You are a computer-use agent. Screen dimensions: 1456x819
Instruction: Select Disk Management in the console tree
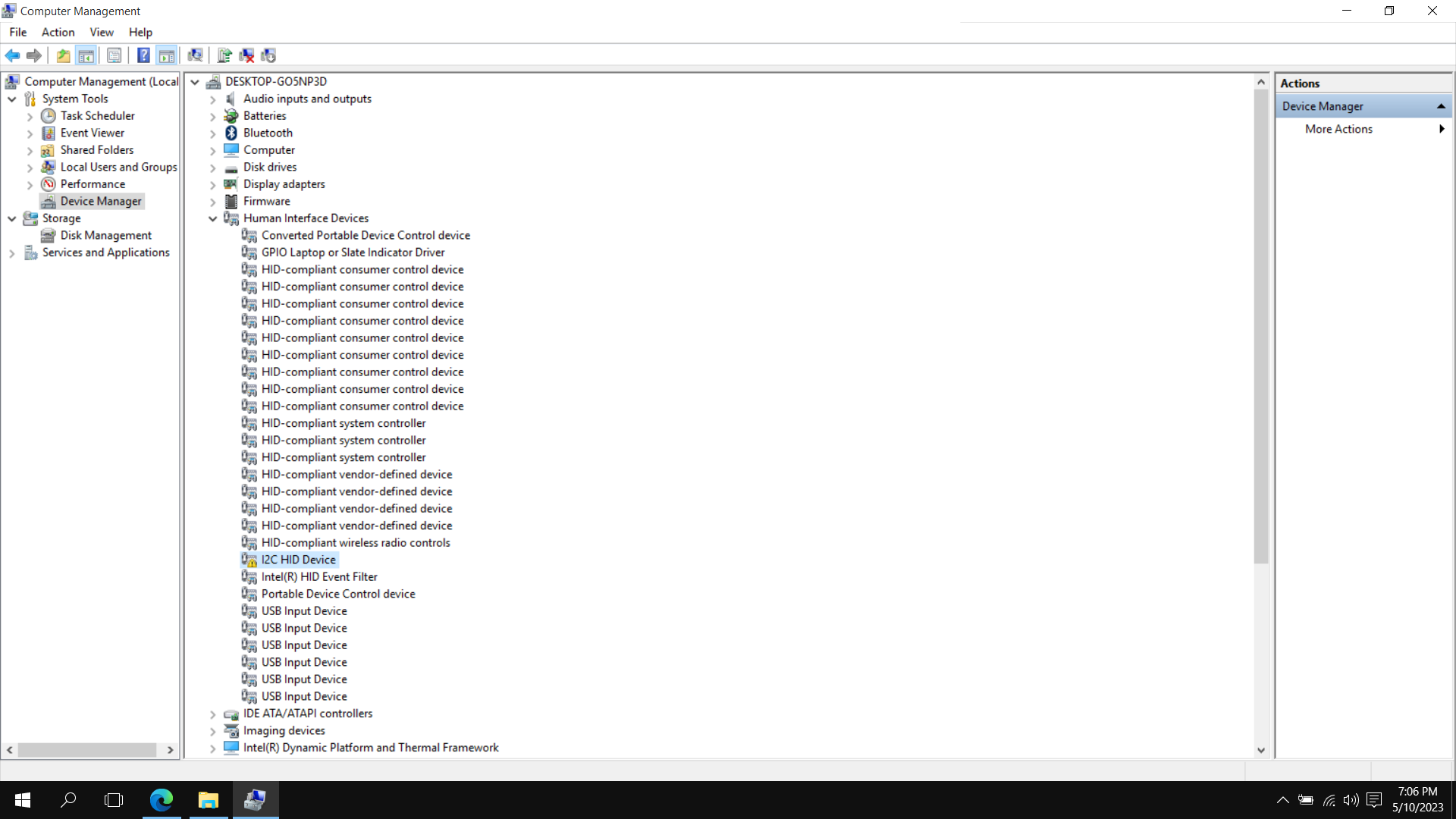click(x=105, y=235)
